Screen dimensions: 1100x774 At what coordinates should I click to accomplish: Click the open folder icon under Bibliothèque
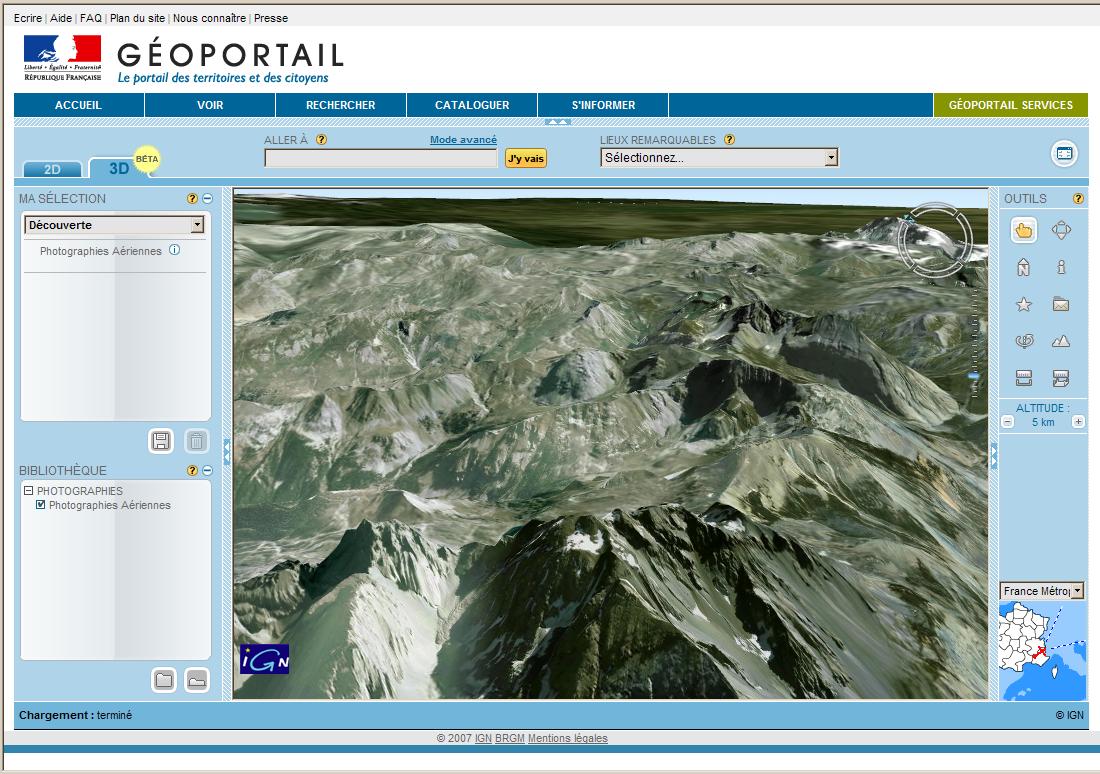pyautogui.click(x=196, y=680)
